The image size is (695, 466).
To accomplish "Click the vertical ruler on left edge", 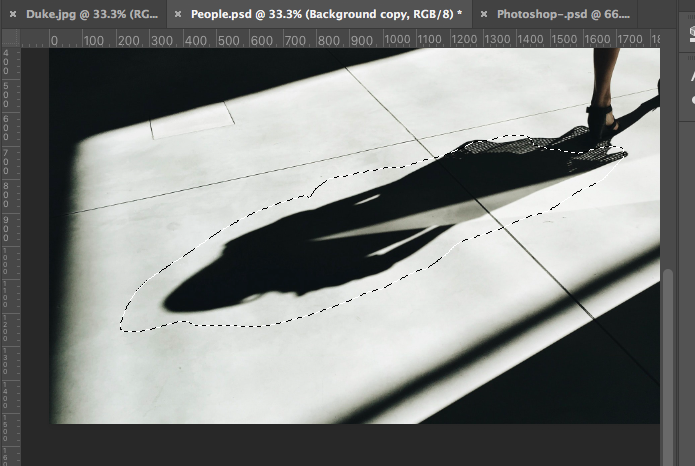I will [x=10, y=250].
